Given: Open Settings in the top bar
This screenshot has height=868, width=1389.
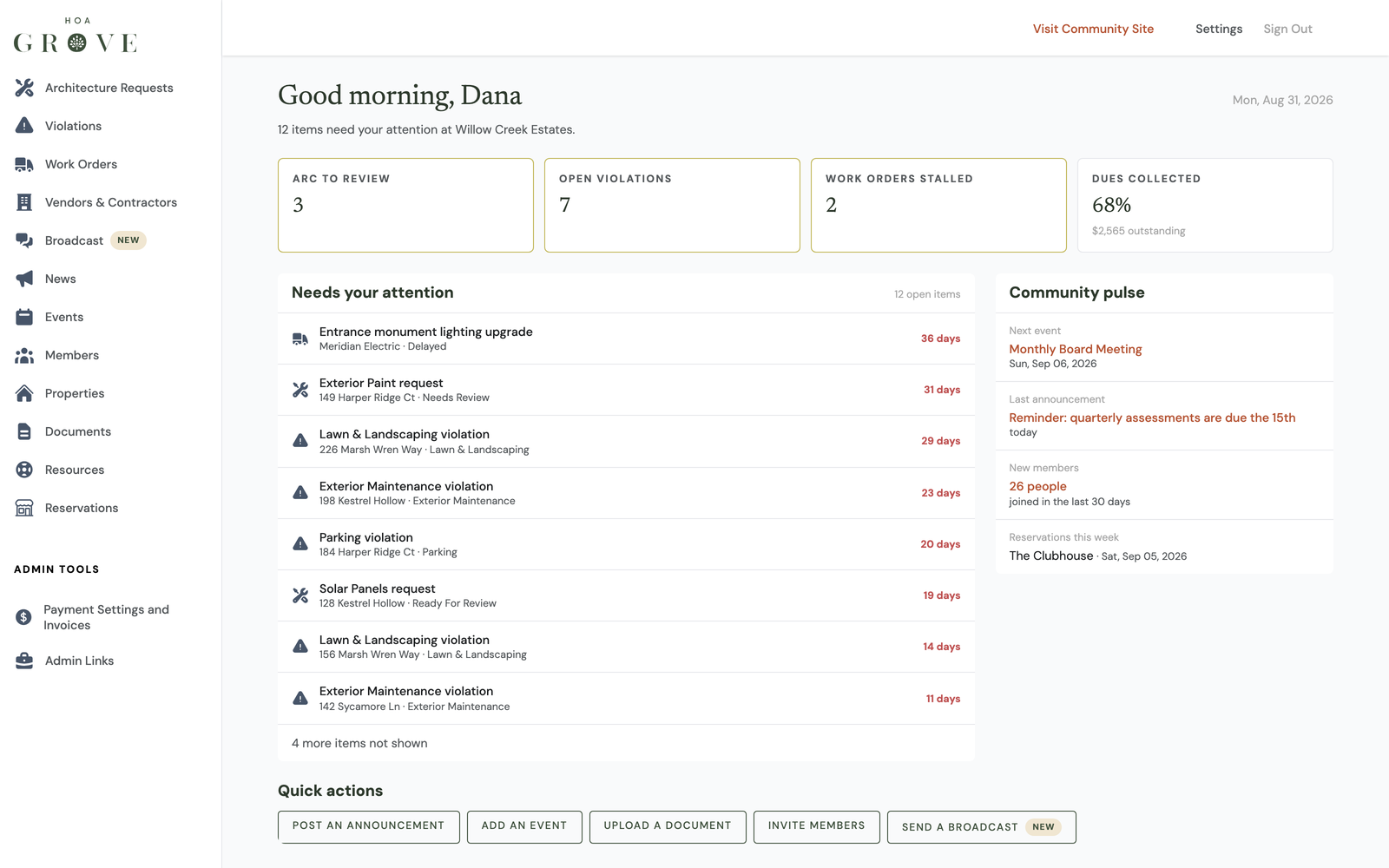Looking at the screenshot, I should [1219, 29].
